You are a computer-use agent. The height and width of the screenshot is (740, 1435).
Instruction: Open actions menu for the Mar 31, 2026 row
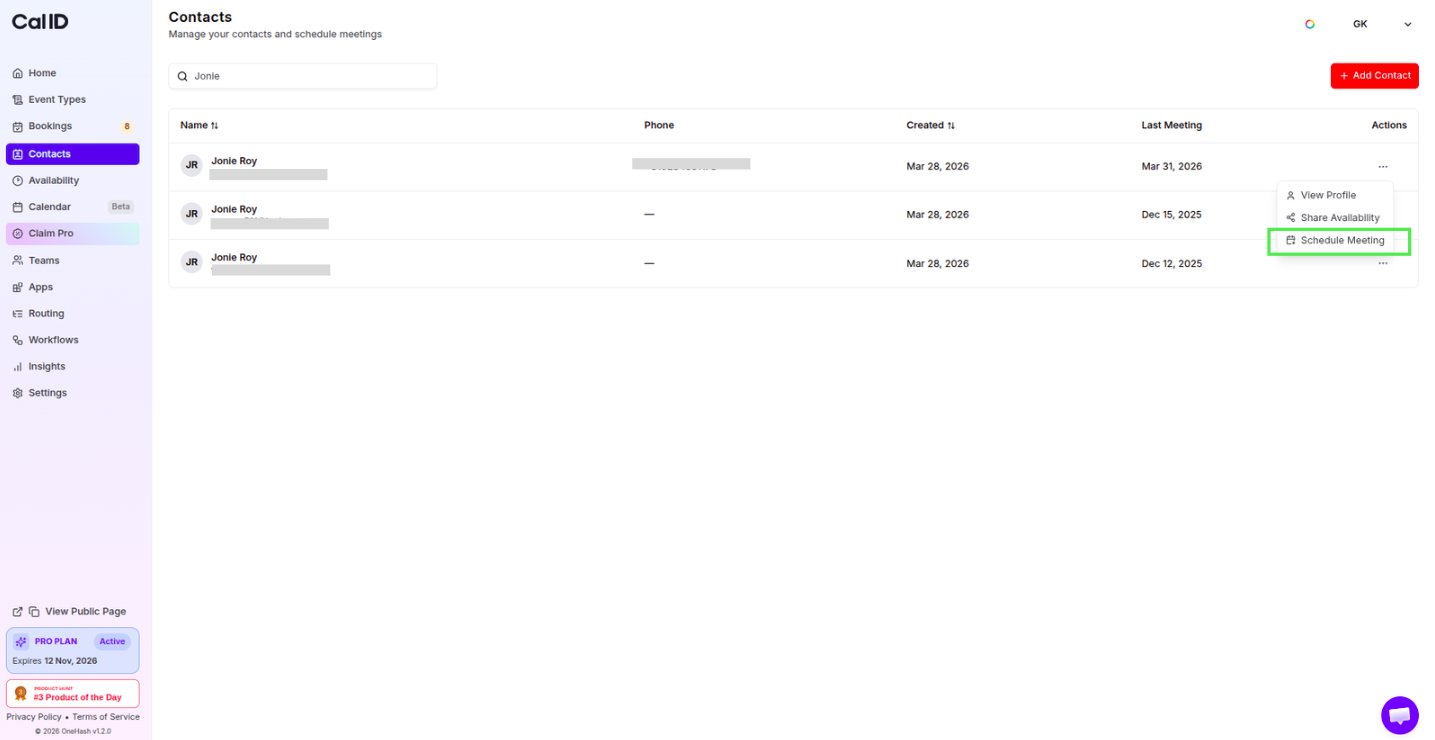click(x=1383, y=167)
